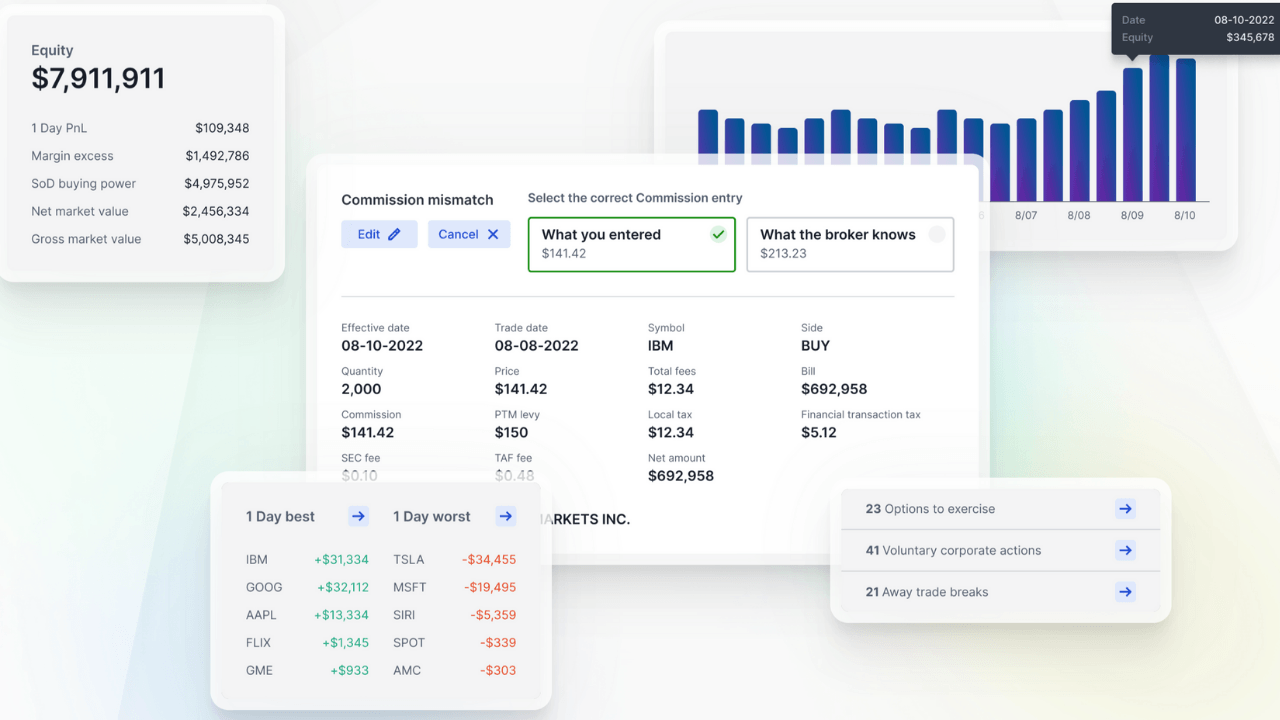1280x720 pixels.
Task: Click the X icon on Cancel button
Action: click(x=493, y=234)
